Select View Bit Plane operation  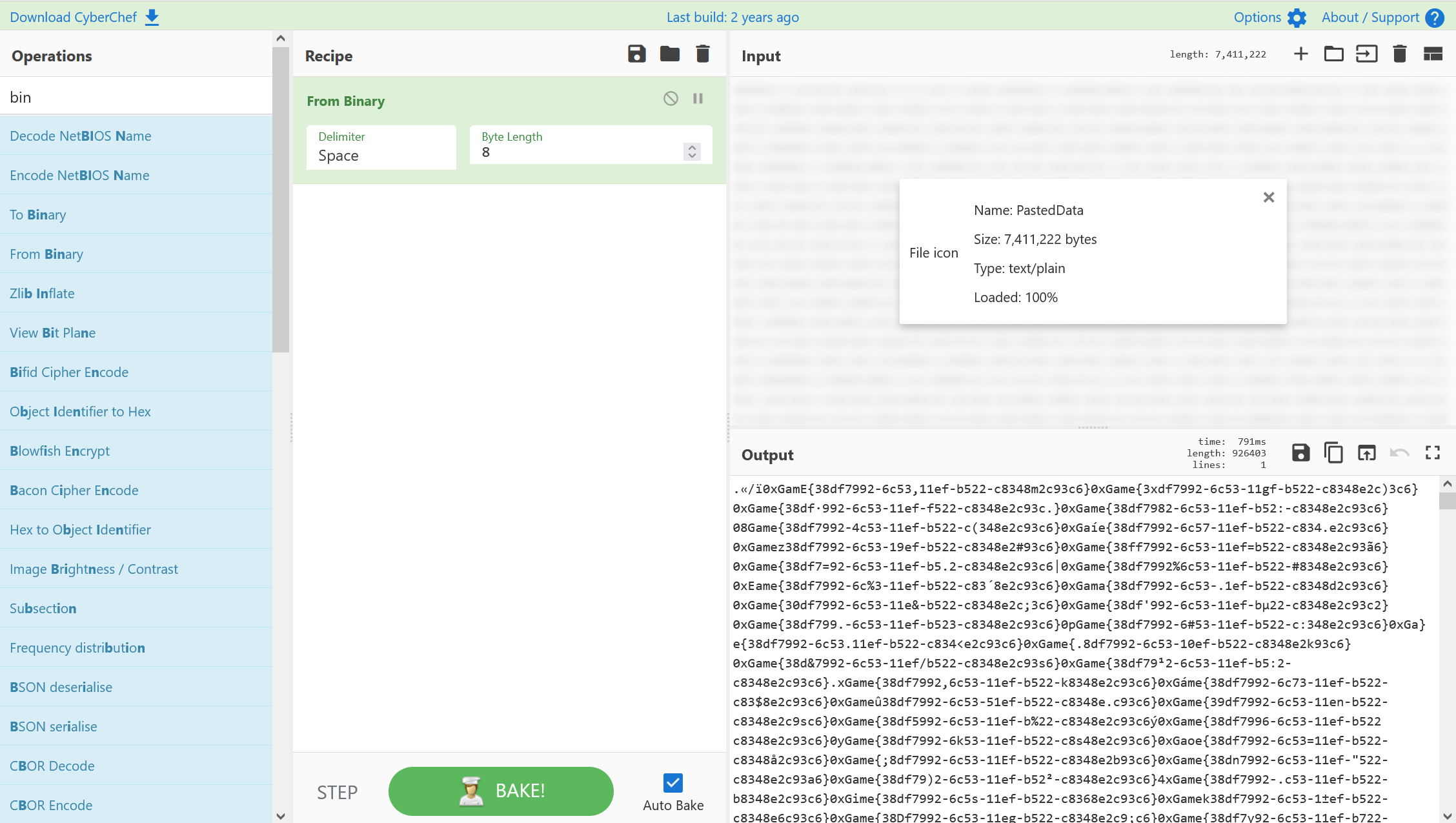pyautogui.click(x=136, y=332)
